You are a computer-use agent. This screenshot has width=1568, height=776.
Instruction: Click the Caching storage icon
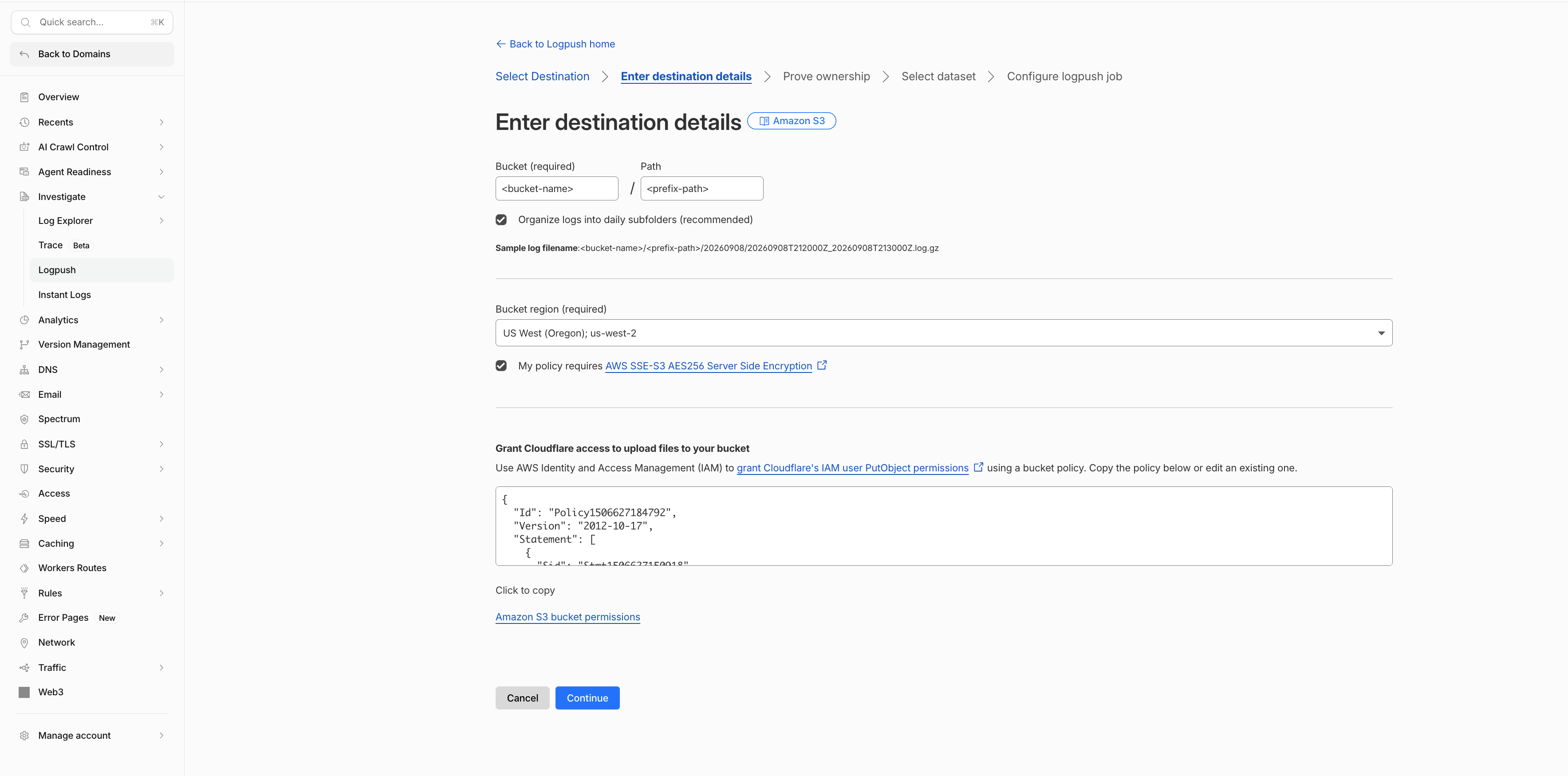click(x=24, y=544)
